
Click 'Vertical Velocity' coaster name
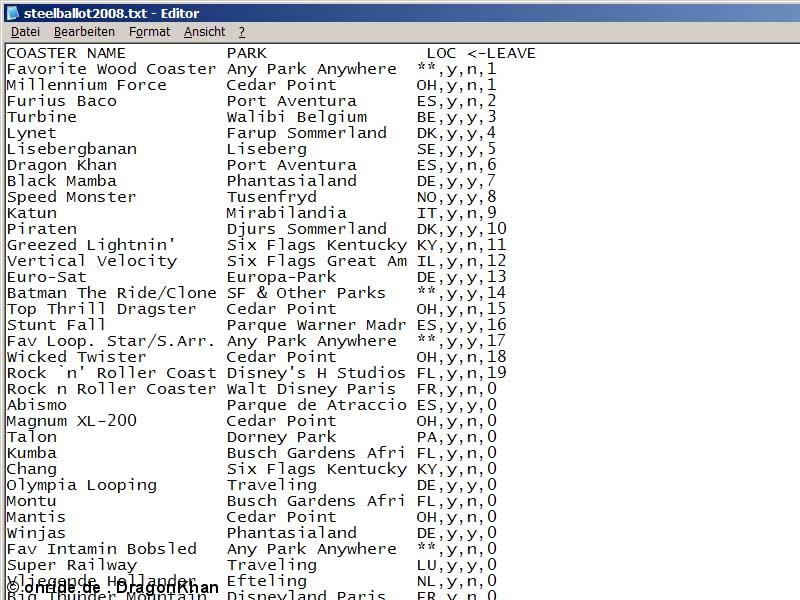pos(92,261)
